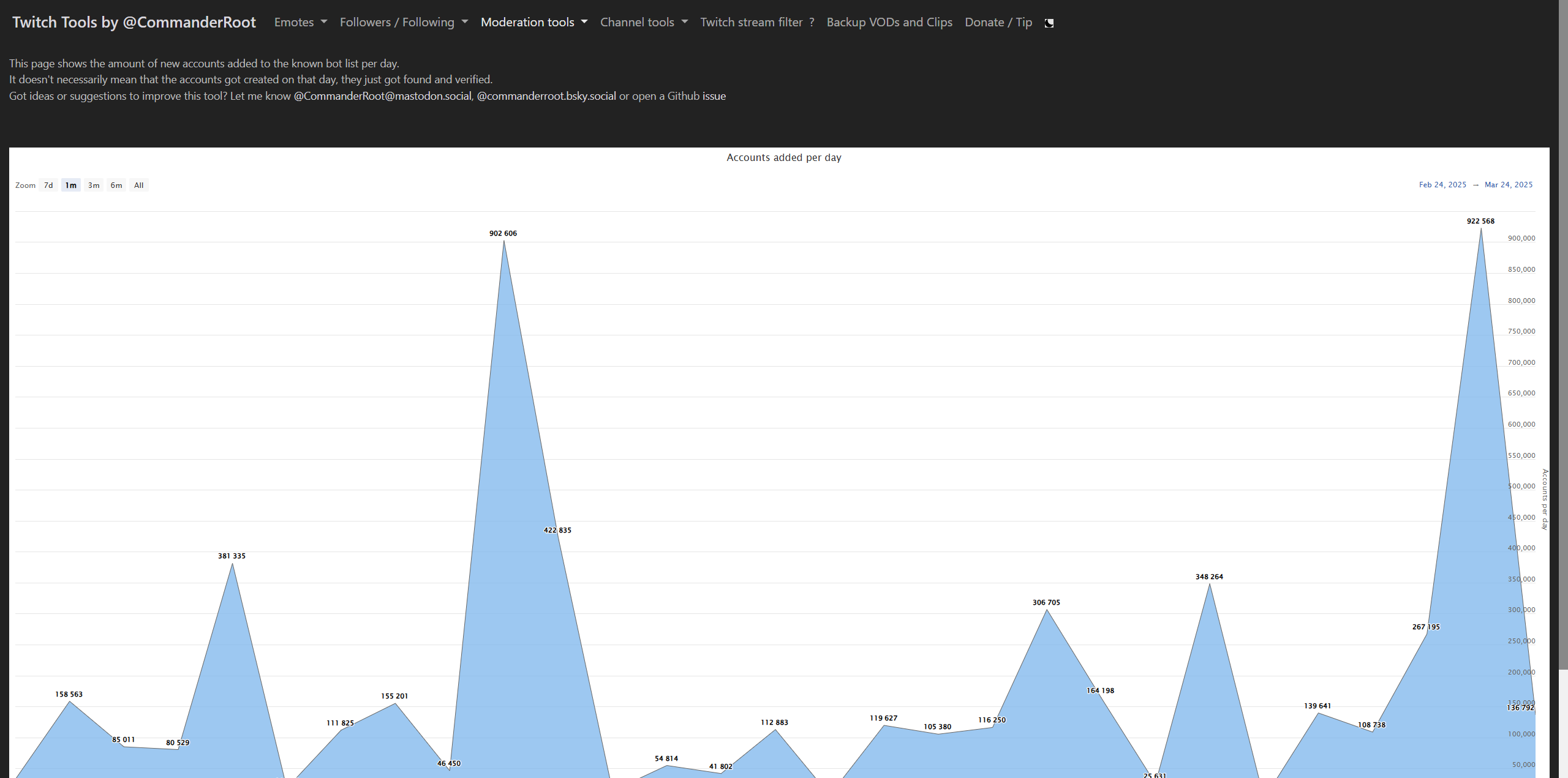Click the Github issue link
Image resolution: width=1568 pixels, height=778 pixels.
(x=714, y=96)
